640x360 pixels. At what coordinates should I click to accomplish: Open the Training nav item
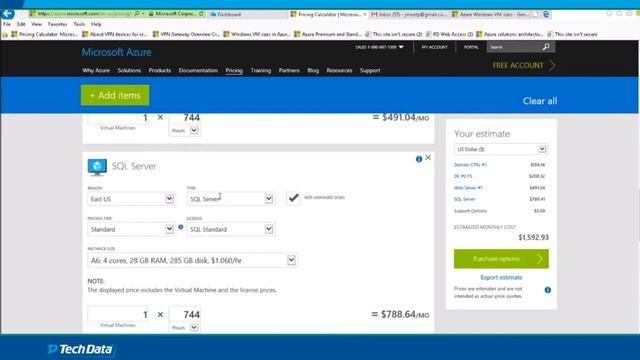coord(260,70)
